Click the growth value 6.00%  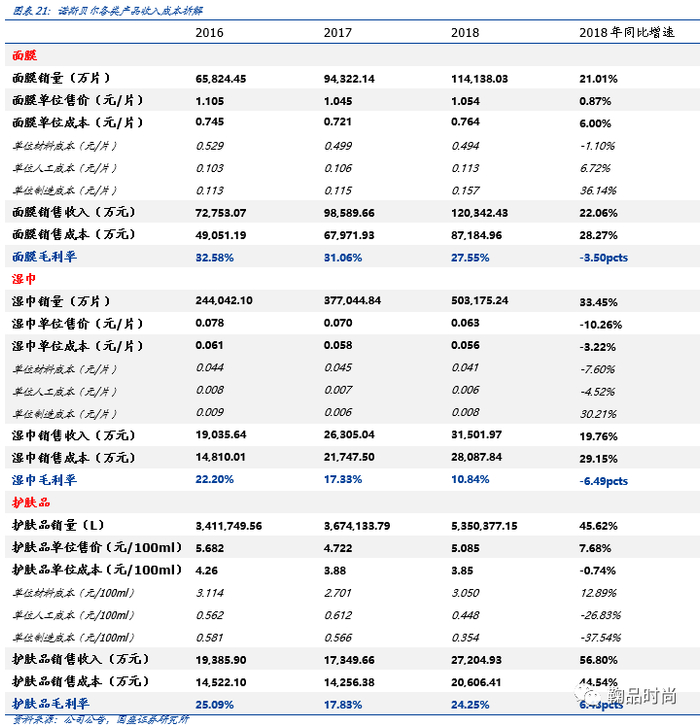tap(595, 123)
